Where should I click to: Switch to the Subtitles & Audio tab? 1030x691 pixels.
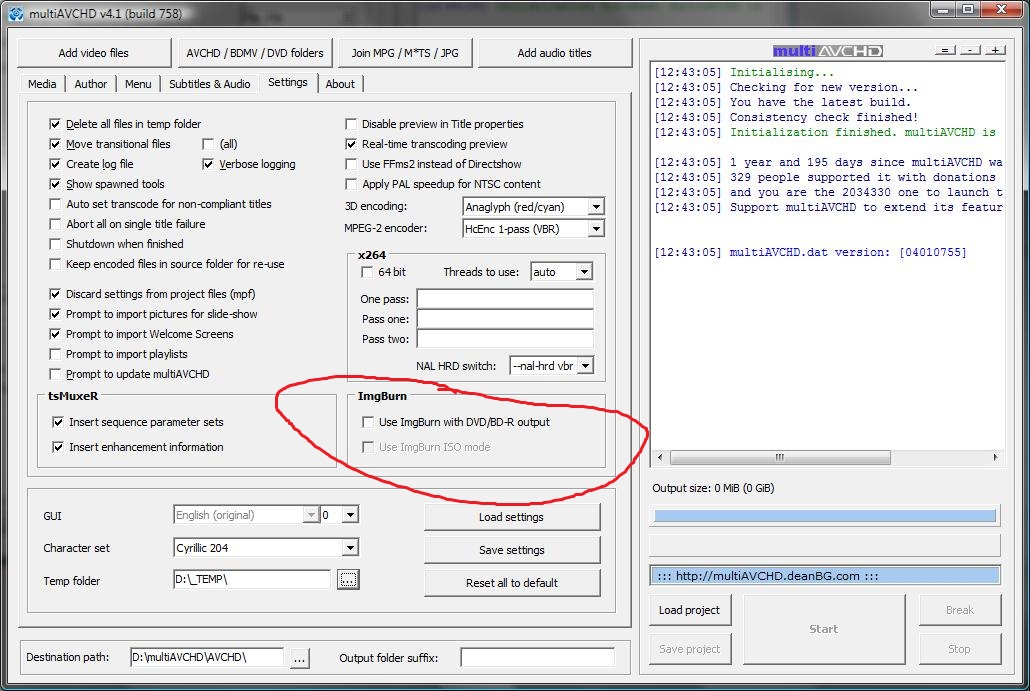tap(209, 84)
